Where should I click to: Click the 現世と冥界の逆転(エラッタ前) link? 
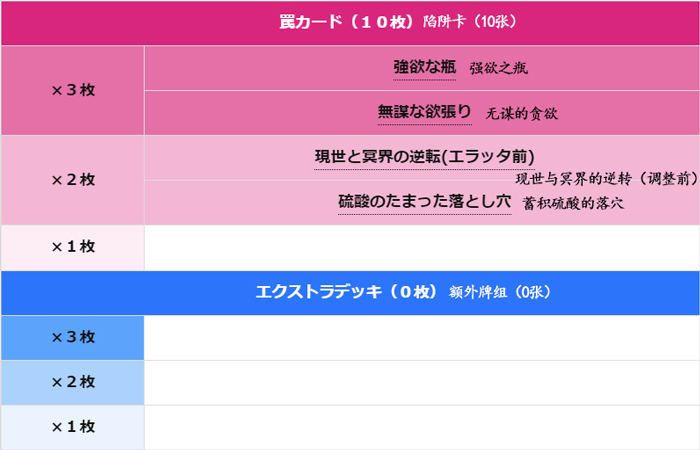click(424, 157)
